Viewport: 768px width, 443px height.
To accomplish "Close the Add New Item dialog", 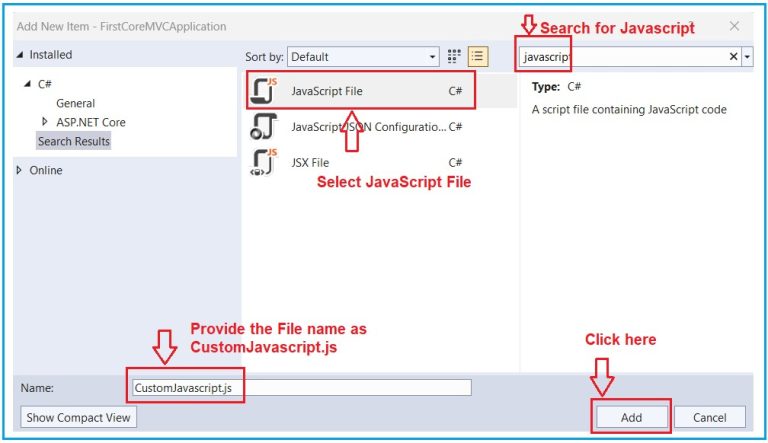I will pyautogui.click(x=735, y=26).
